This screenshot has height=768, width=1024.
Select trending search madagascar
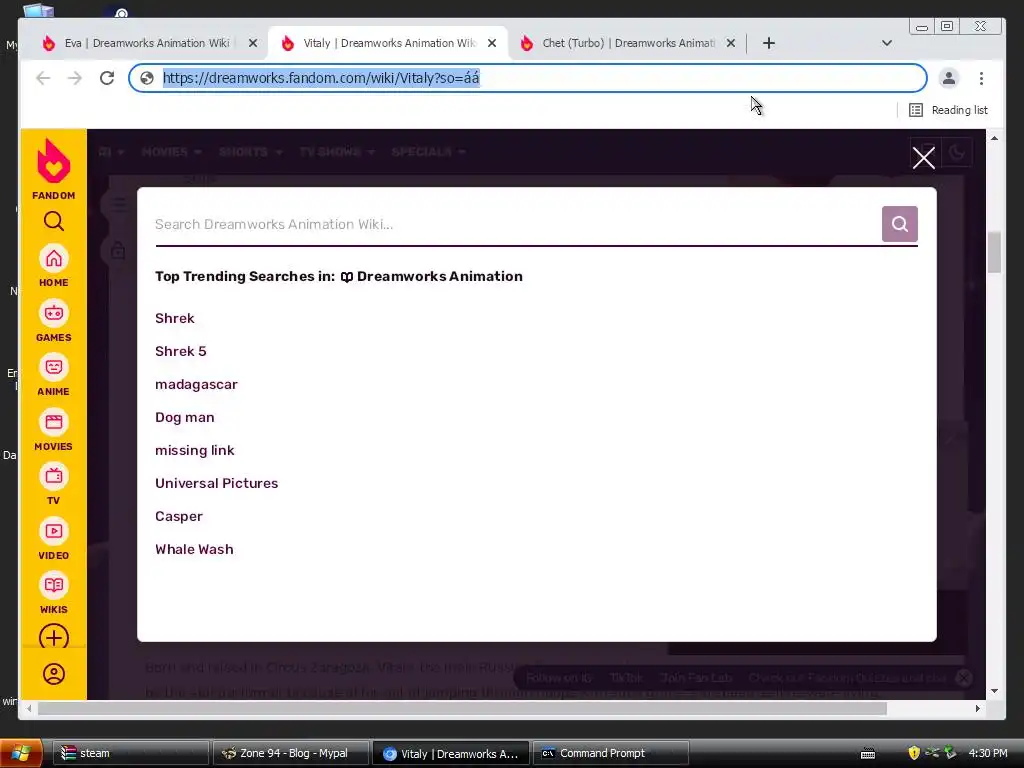pos(196,385)
